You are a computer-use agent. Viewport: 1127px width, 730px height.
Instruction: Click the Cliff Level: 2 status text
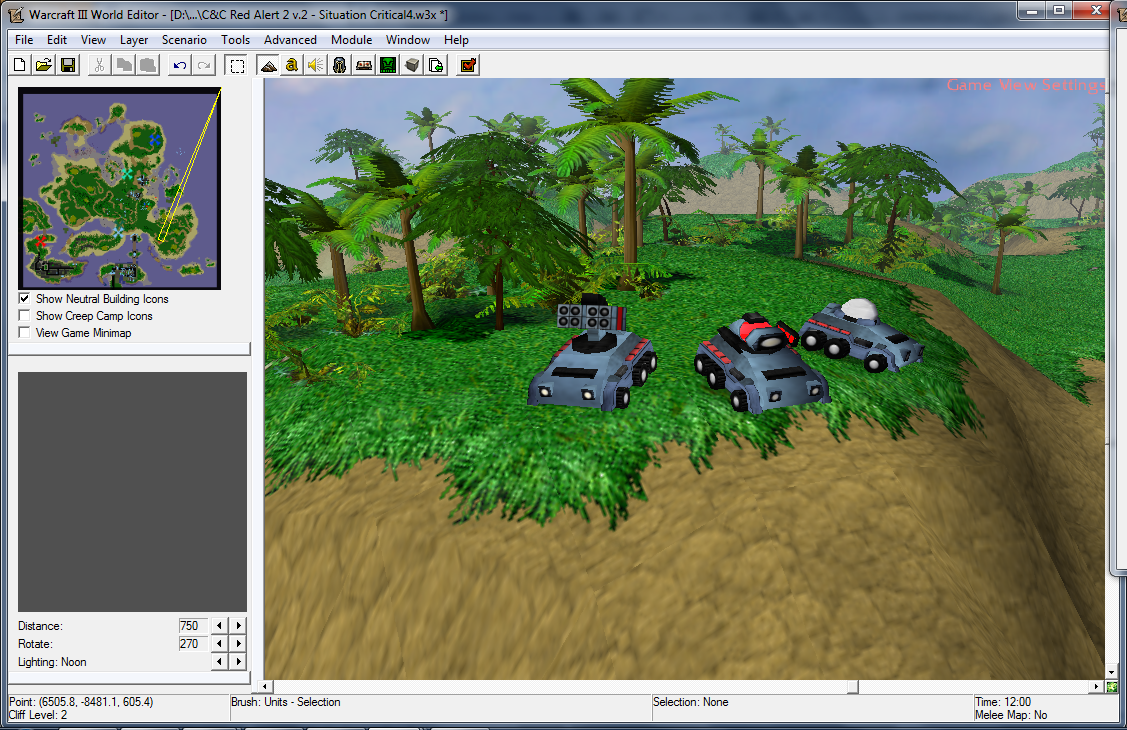38,715
